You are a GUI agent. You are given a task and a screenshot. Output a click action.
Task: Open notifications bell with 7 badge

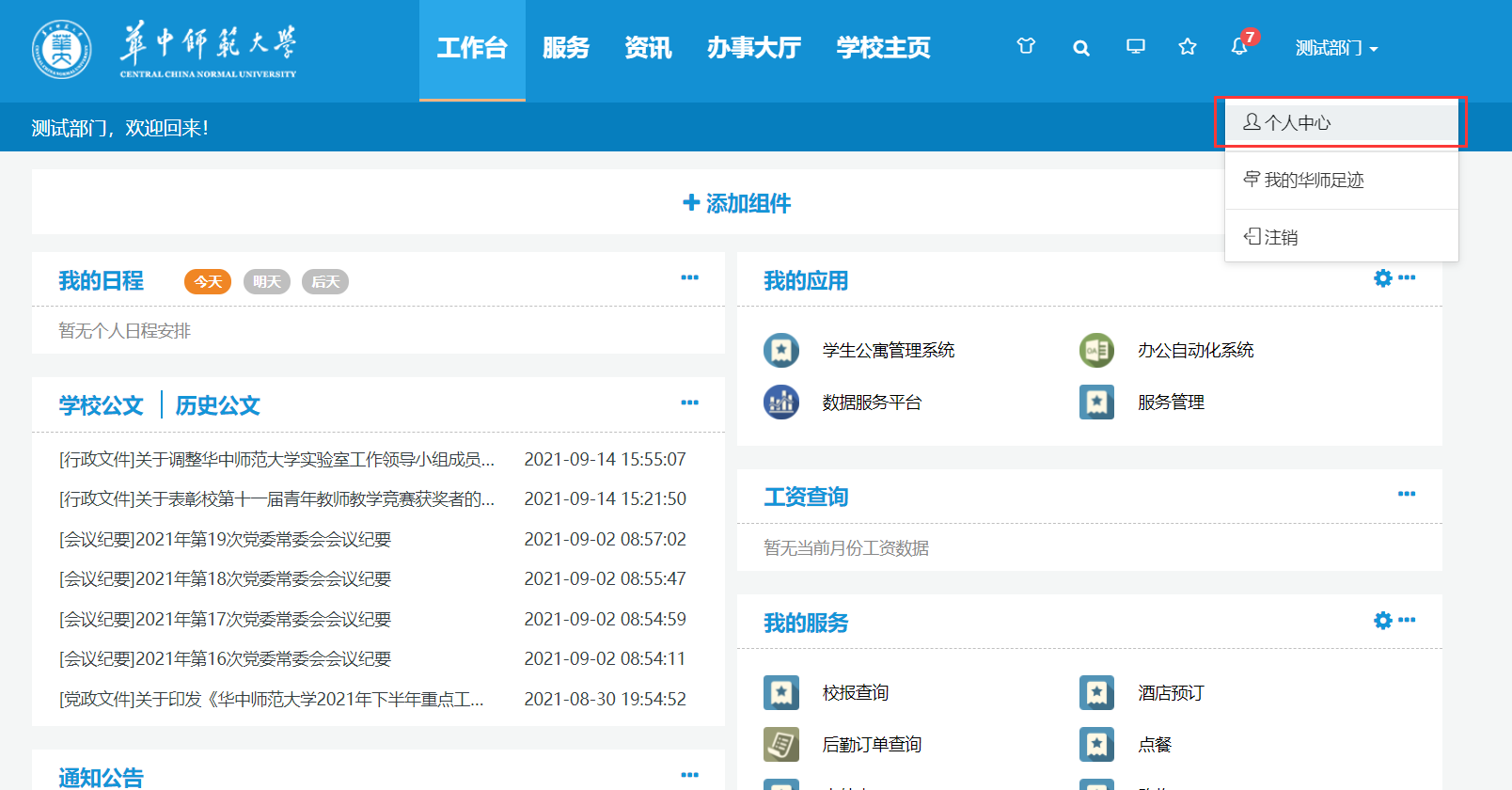pyautogui.click(x=1239, y=46)
